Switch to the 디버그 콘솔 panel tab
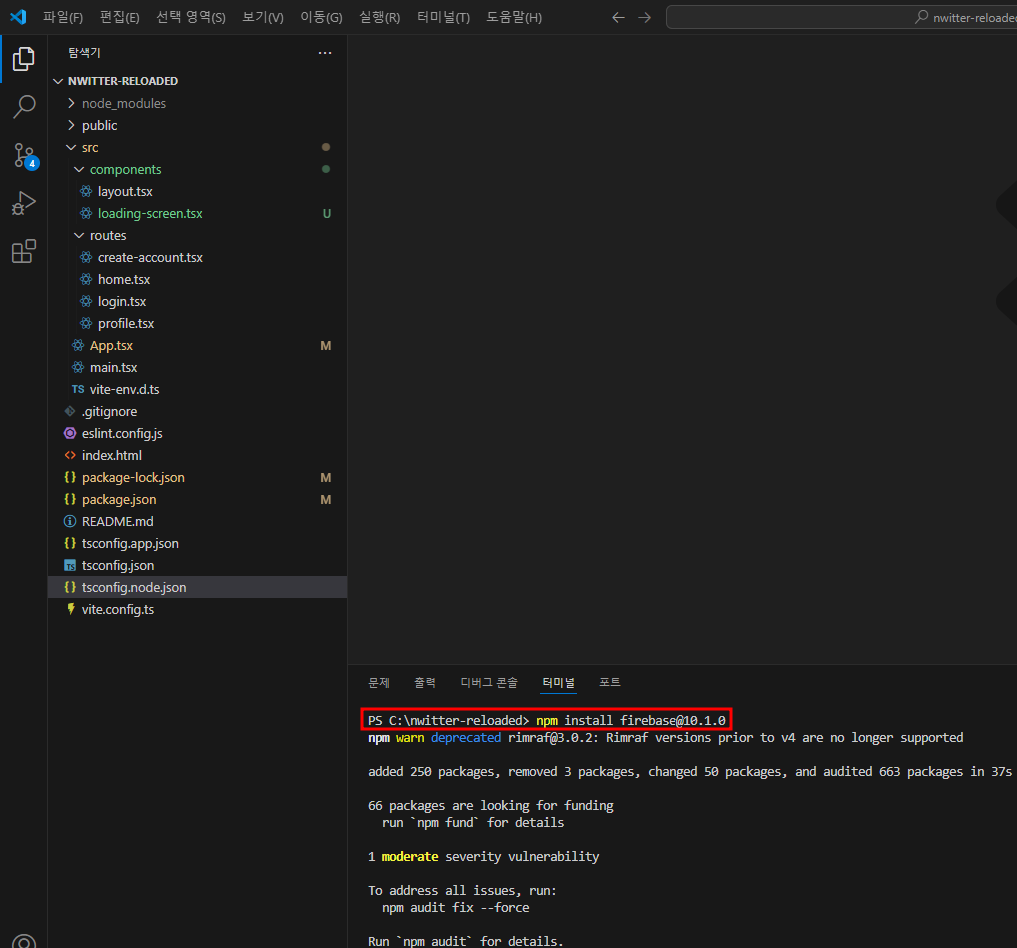1017x948 pixels. (489, 683)
